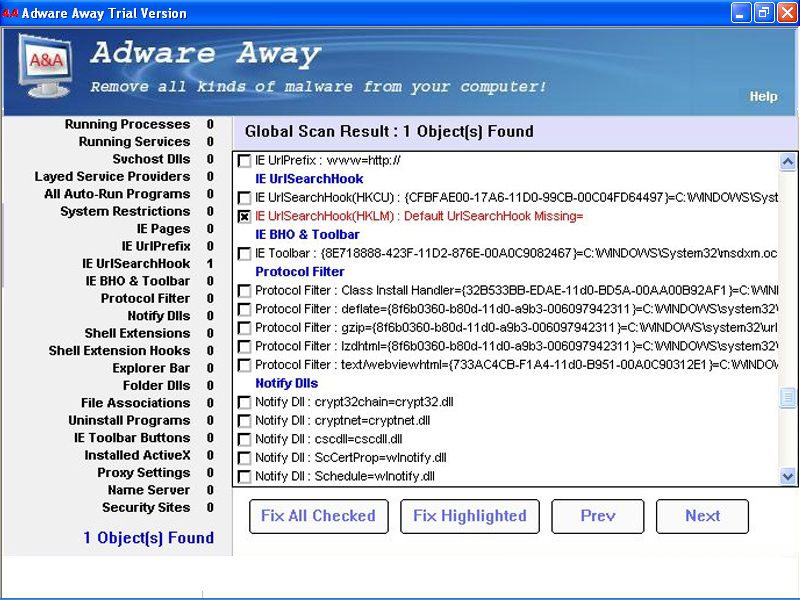Check Notify Dll crypt32chain checkbox

pos(244,402)
